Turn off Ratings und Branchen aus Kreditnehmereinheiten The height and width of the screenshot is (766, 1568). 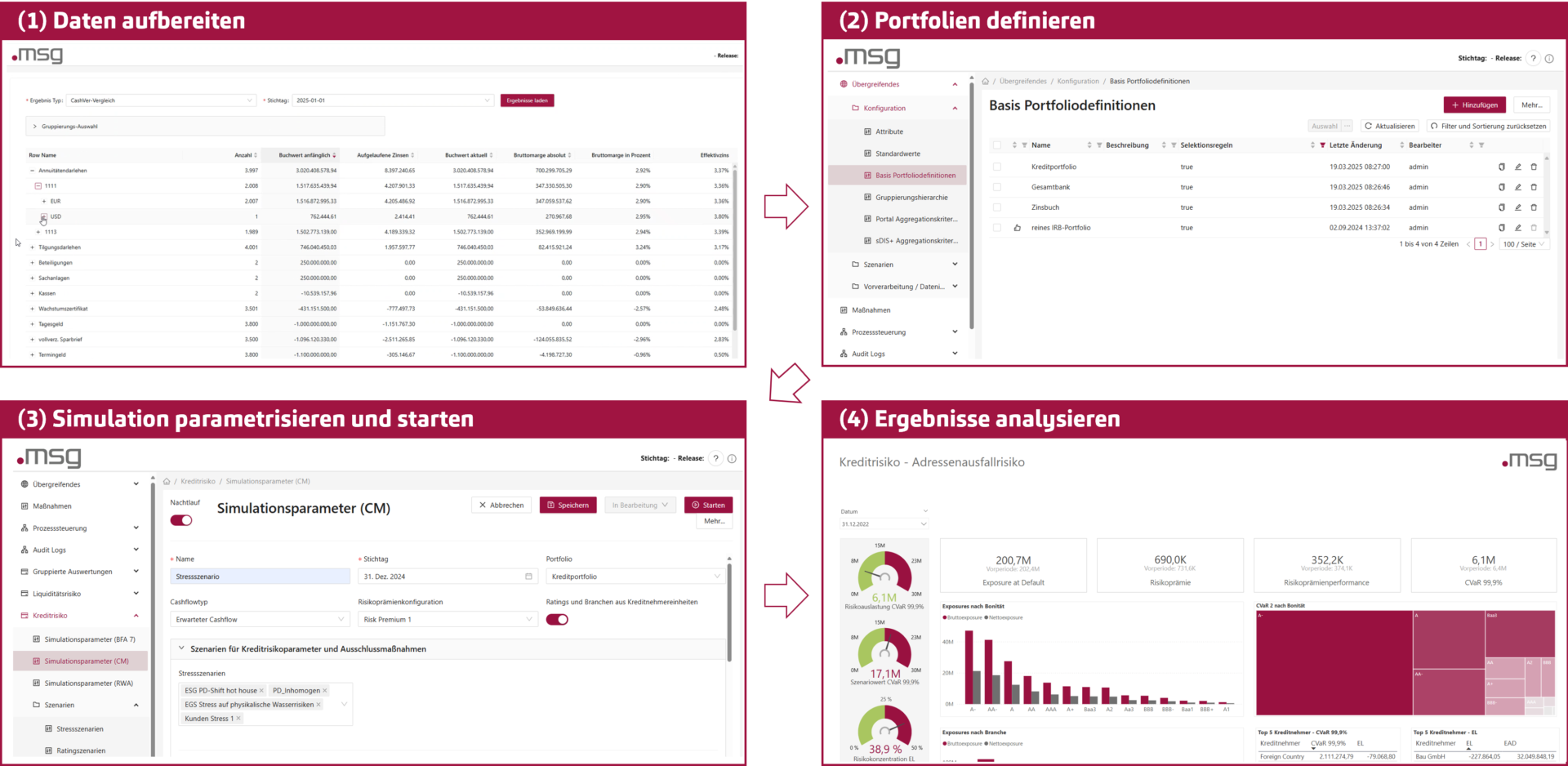point(558,619)
